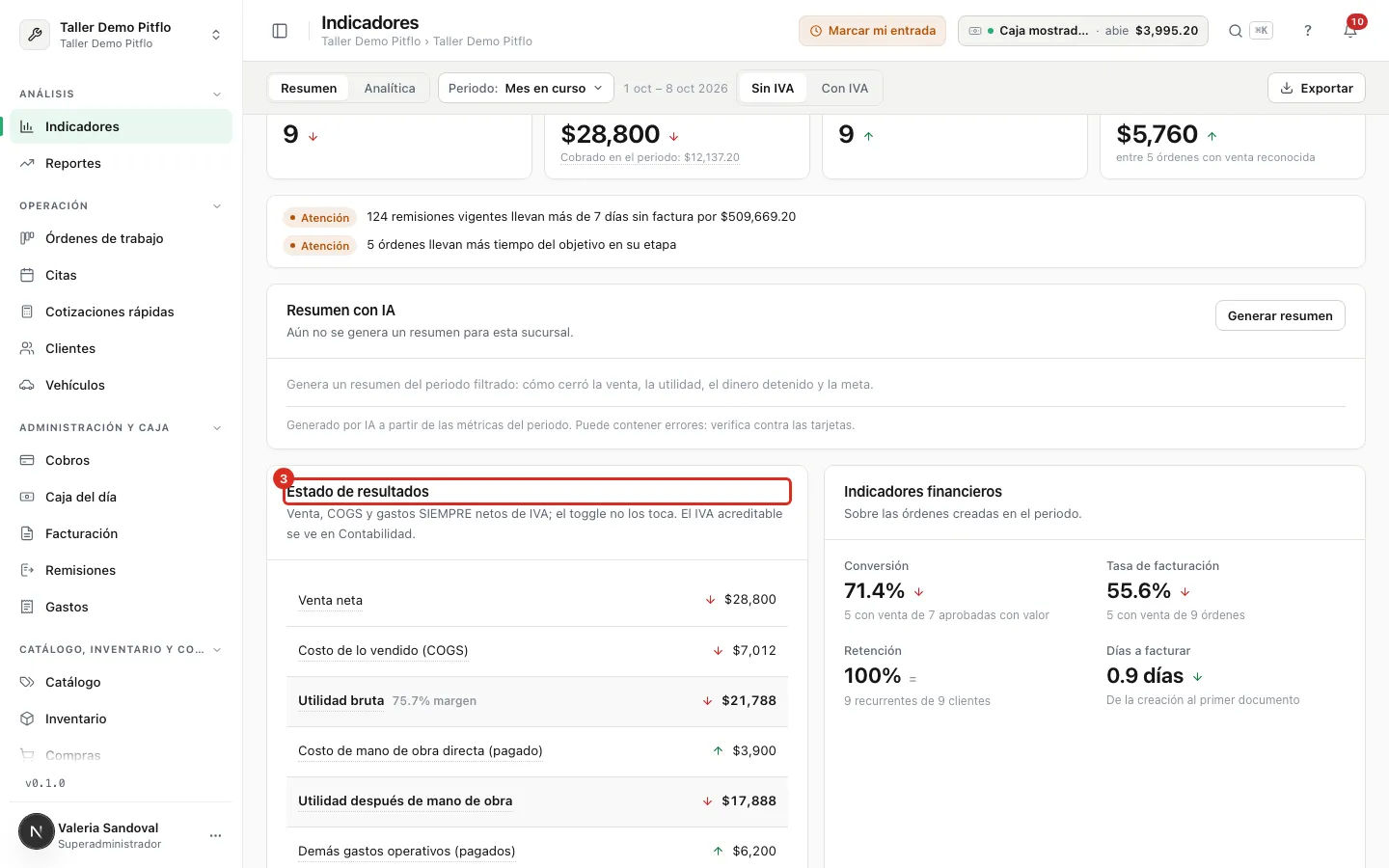Viewport: 1389px width, 868px height.
Task: Open Gastos in the sidebar
Action: point(121,607)
